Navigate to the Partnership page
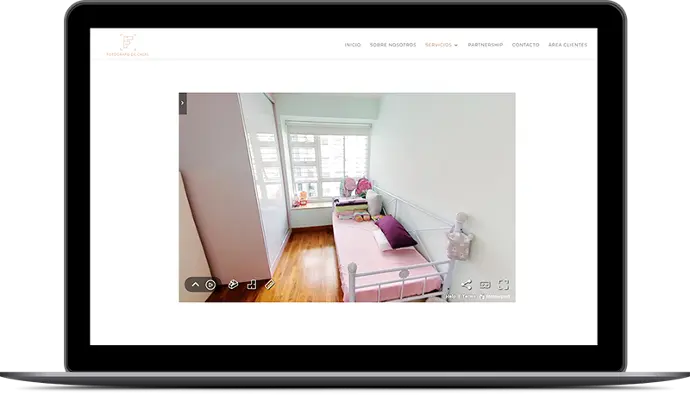 point(485,45)
